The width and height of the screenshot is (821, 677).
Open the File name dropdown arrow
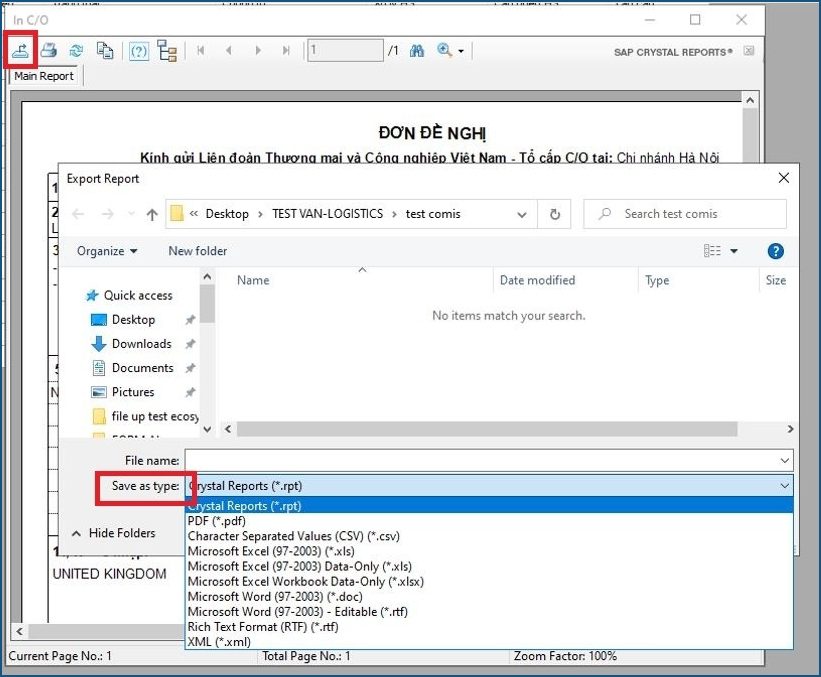click(784, 461)
